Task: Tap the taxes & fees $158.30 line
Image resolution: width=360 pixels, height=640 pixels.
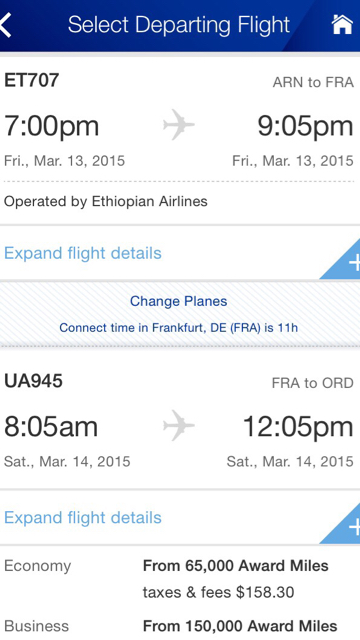Action: point(218,592)
